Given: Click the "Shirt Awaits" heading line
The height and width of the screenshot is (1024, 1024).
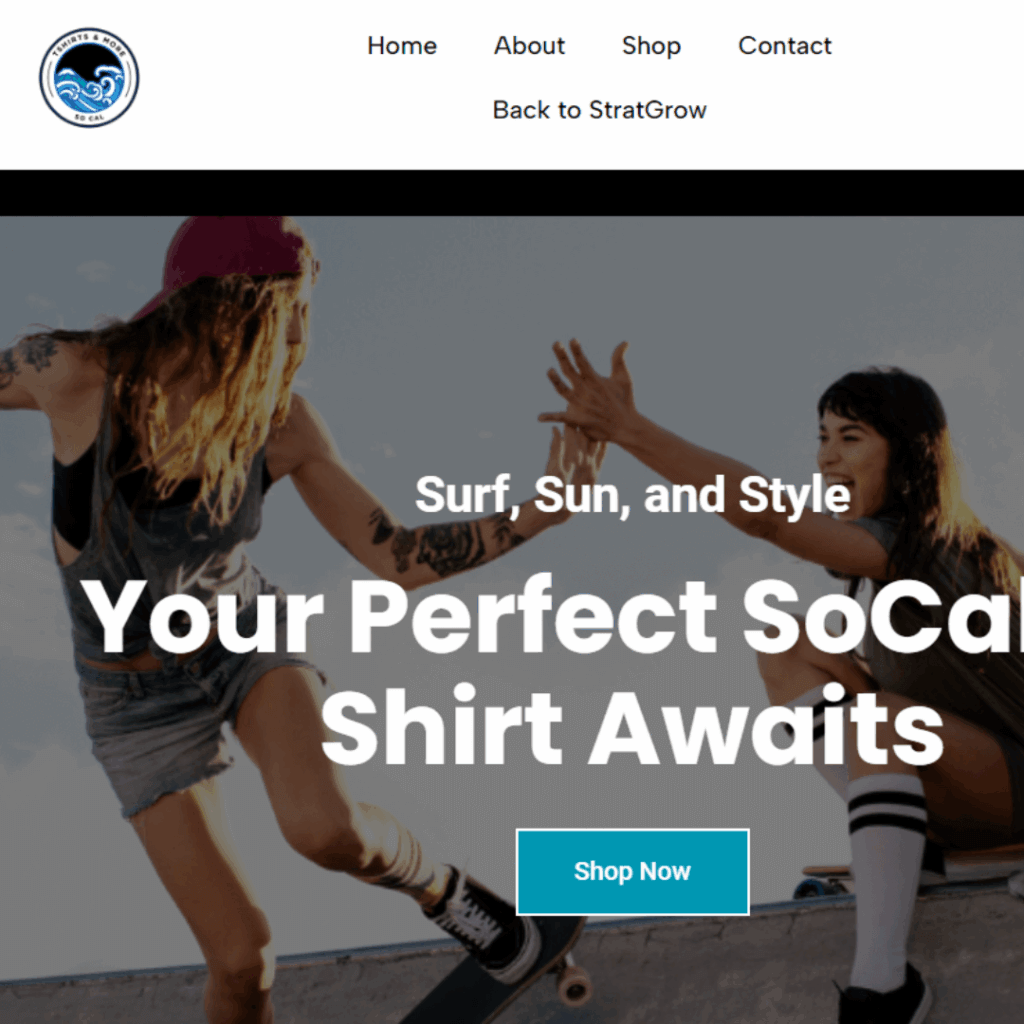Looking at the screenshot, I should pos(632,726).
